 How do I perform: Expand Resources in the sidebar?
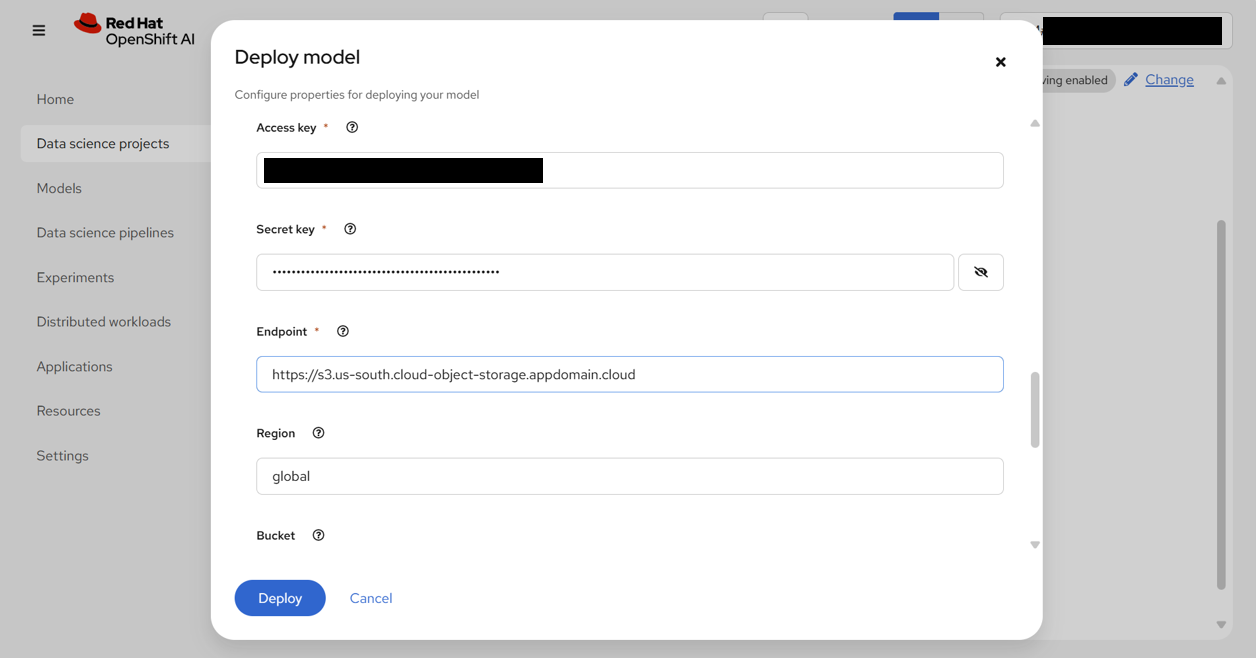(x=68, y=410)
